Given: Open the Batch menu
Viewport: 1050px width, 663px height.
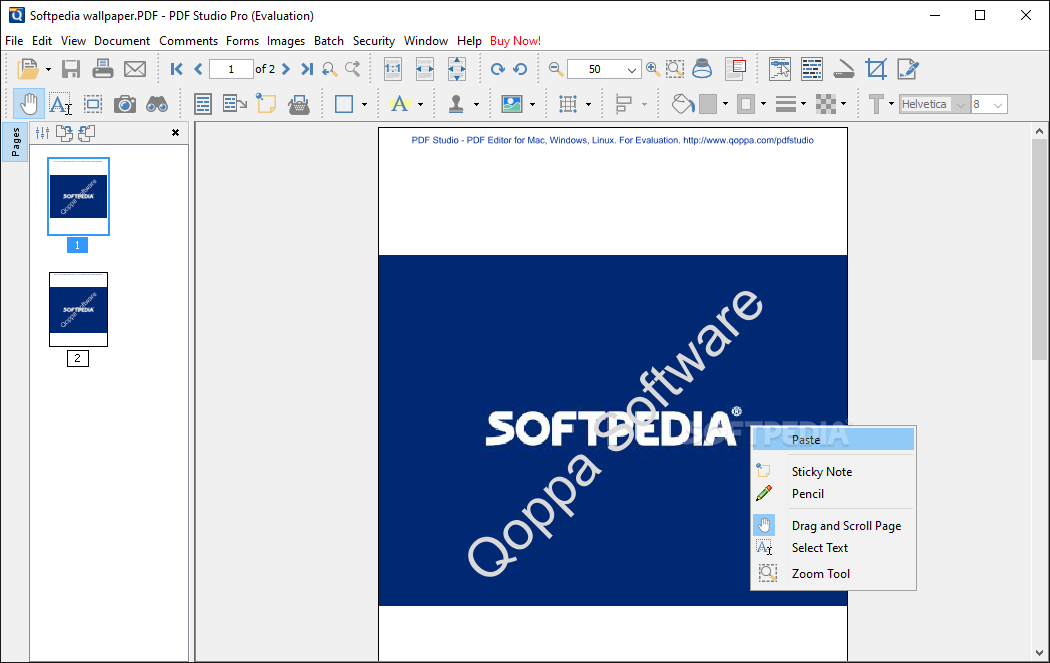Looking at the screenshot, I should point(329,41).
